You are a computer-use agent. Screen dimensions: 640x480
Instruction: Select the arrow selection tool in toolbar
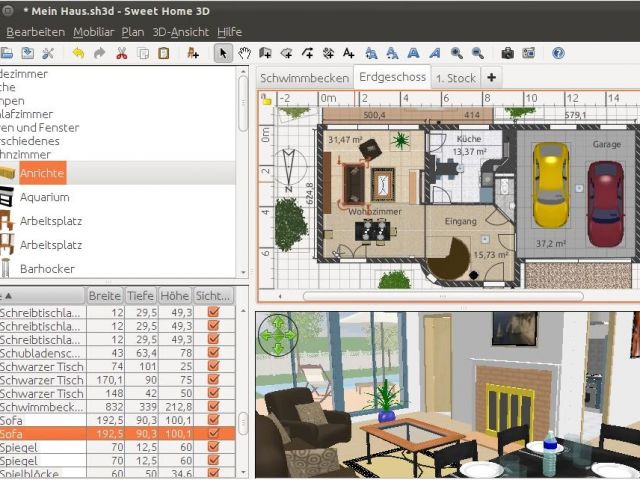[x=224, y=53]
